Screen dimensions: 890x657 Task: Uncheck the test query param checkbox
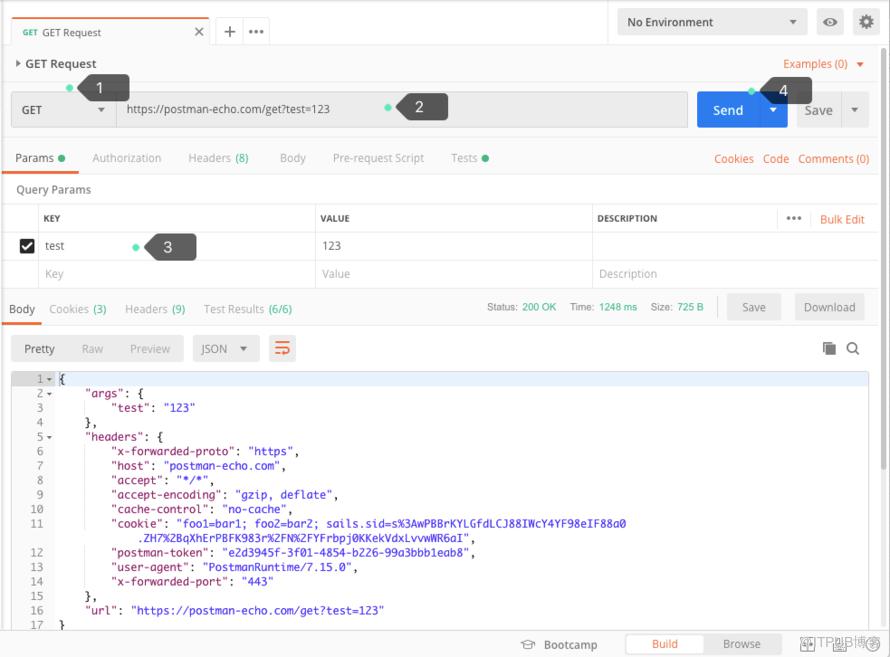[27, 246]
